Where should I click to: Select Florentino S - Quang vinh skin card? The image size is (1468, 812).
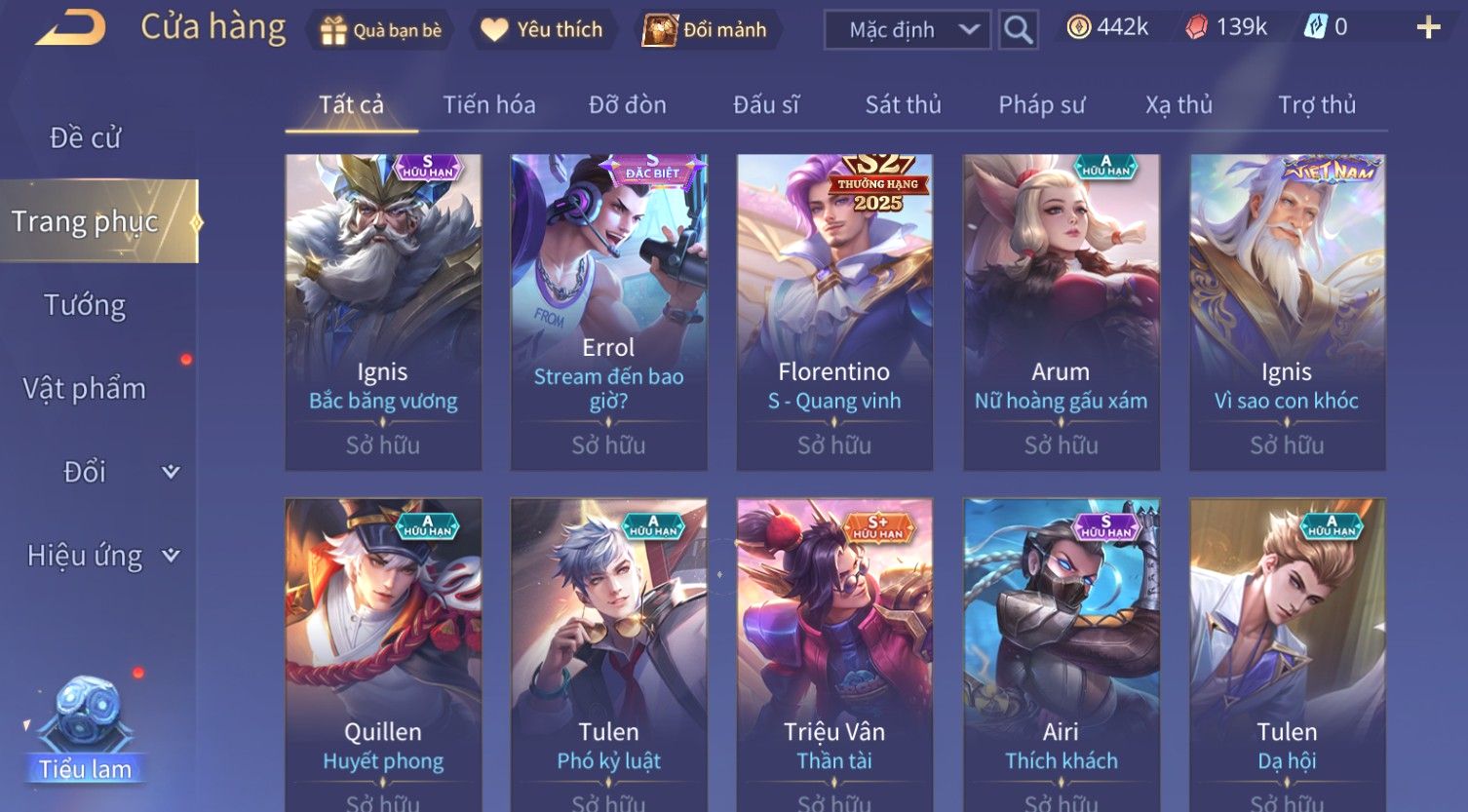[834, 312]
